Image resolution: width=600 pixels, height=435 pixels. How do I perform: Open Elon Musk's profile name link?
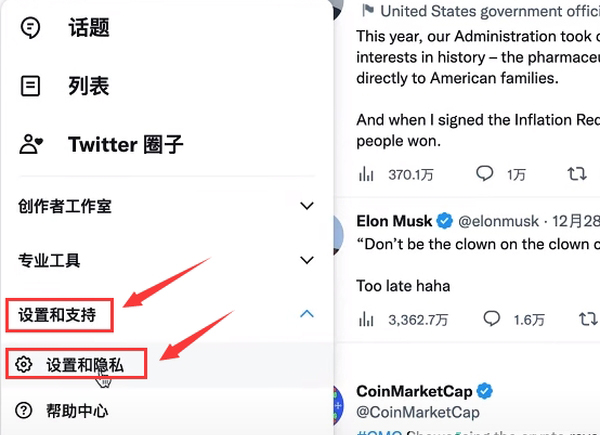(x=394, y=220)
